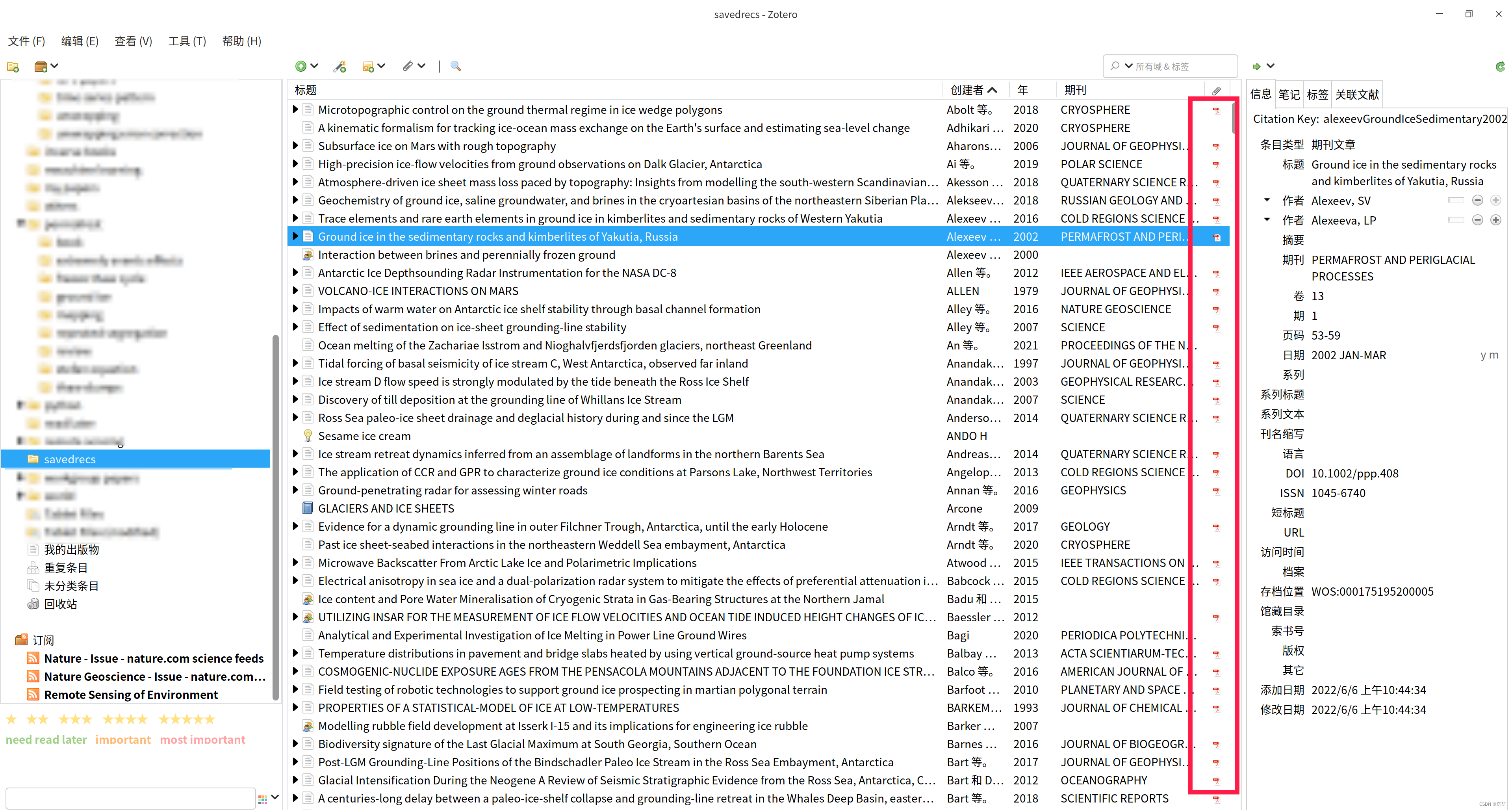1512x810 pixels.
Task: Expand the selected Ground ice in sedimentary rocks item
Action: click(x=295, y=236)
